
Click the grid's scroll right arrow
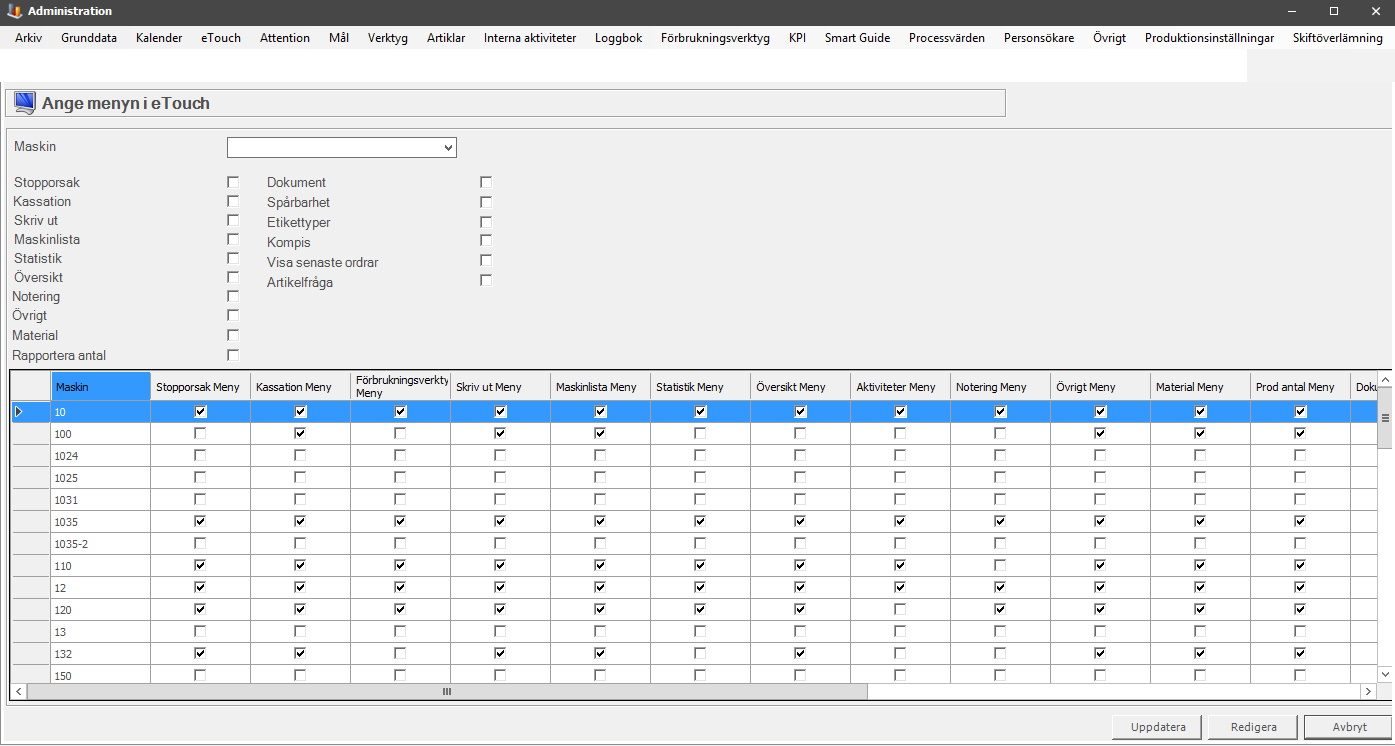click(x=1368, y=692)
